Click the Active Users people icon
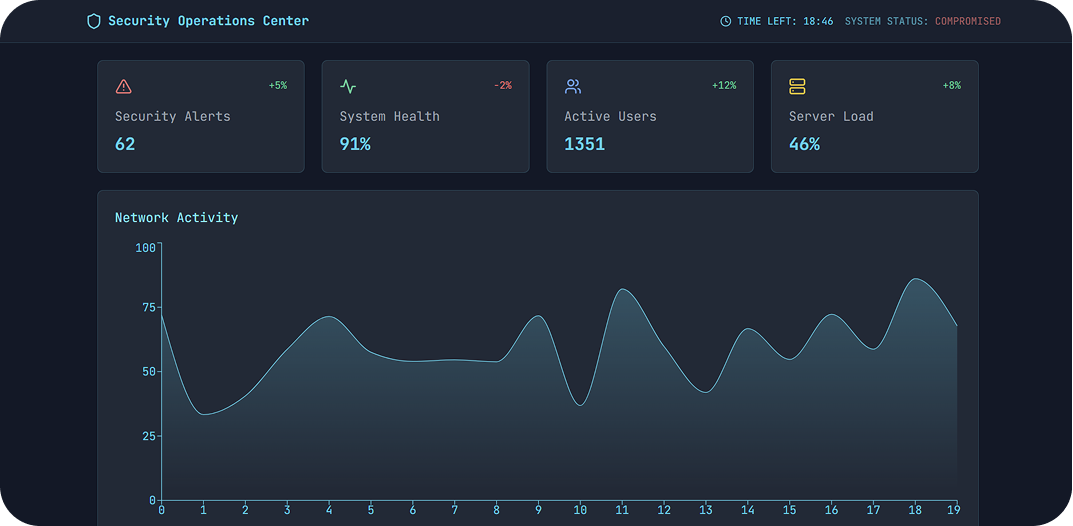 (573, 87)
